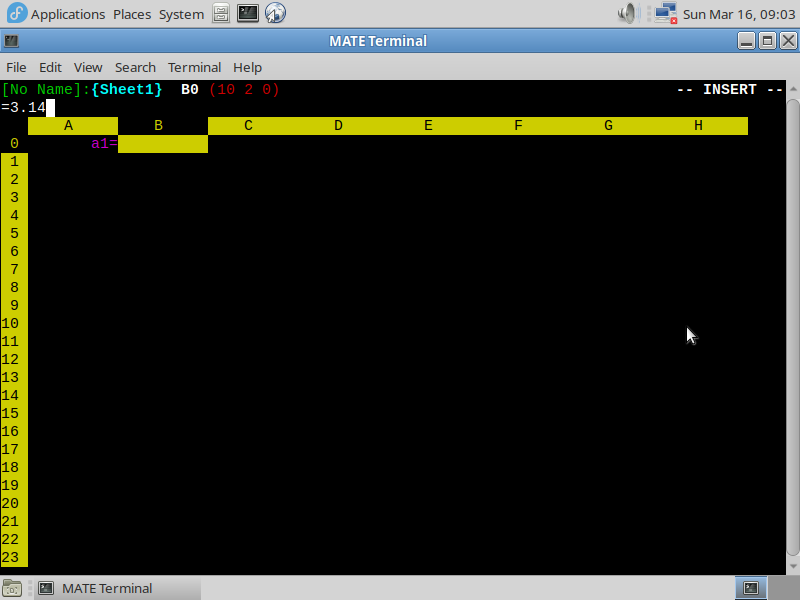Launch the file manager from panel
The width and height of the screenshot is (800, 600).
(221, 14)
